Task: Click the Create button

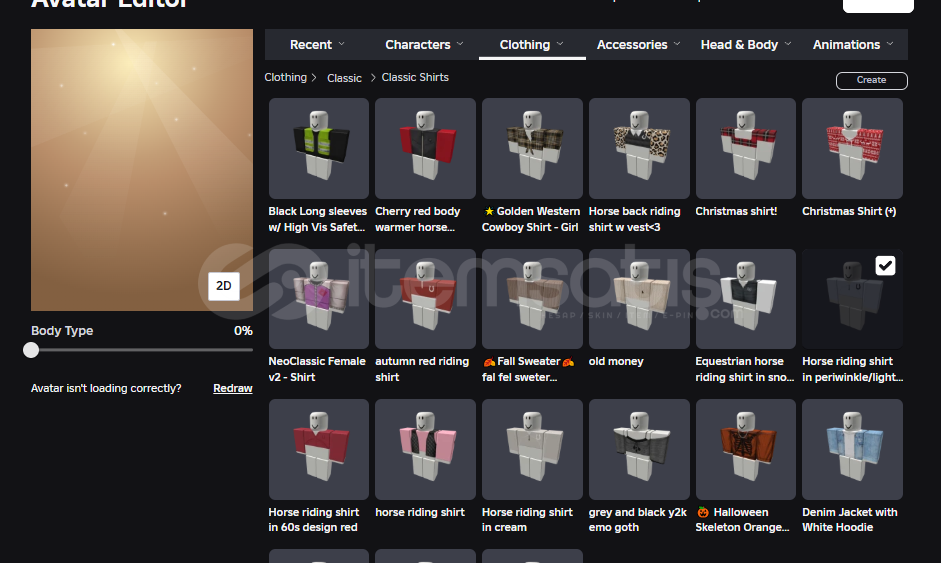Action: 871,80
